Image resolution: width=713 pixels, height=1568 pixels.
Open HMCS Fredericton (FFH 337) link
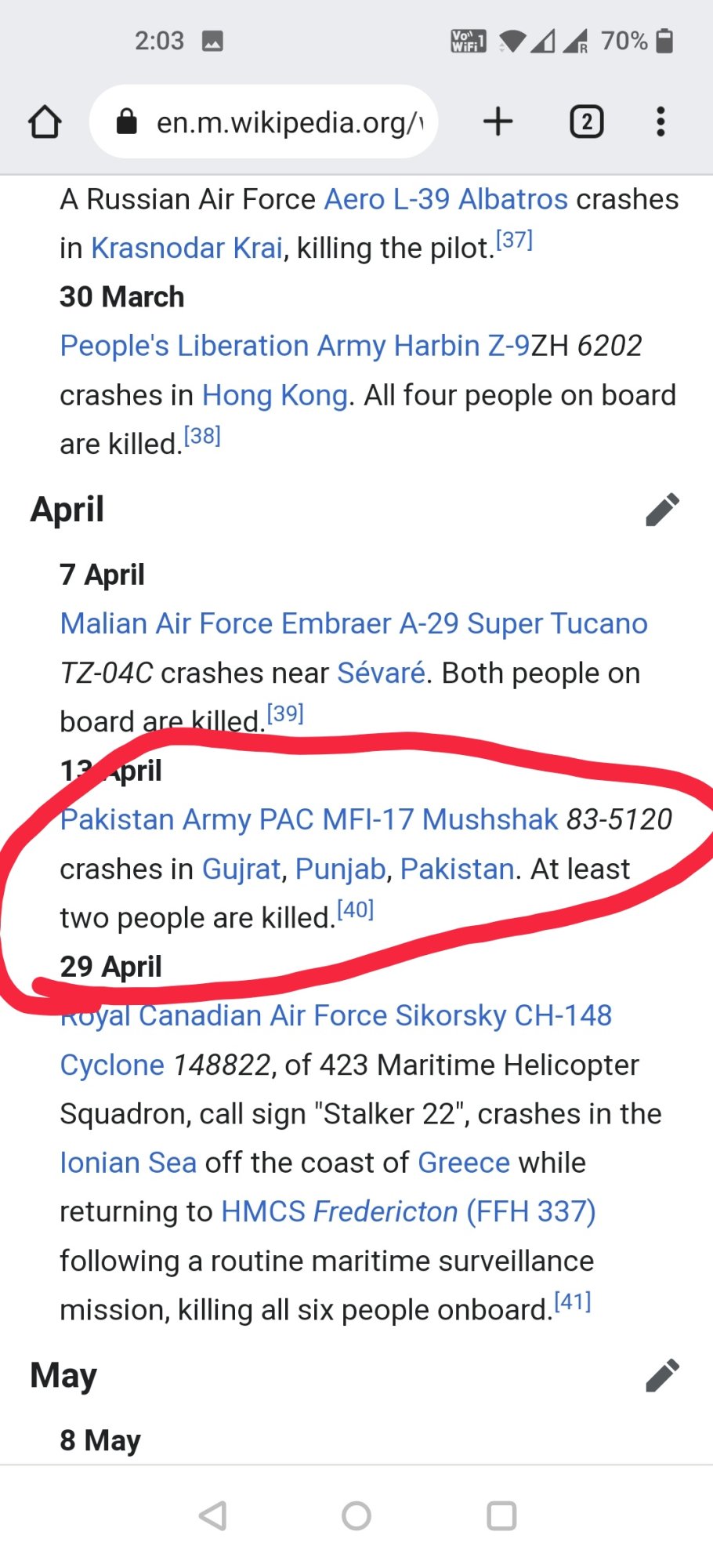point(409,1211)
